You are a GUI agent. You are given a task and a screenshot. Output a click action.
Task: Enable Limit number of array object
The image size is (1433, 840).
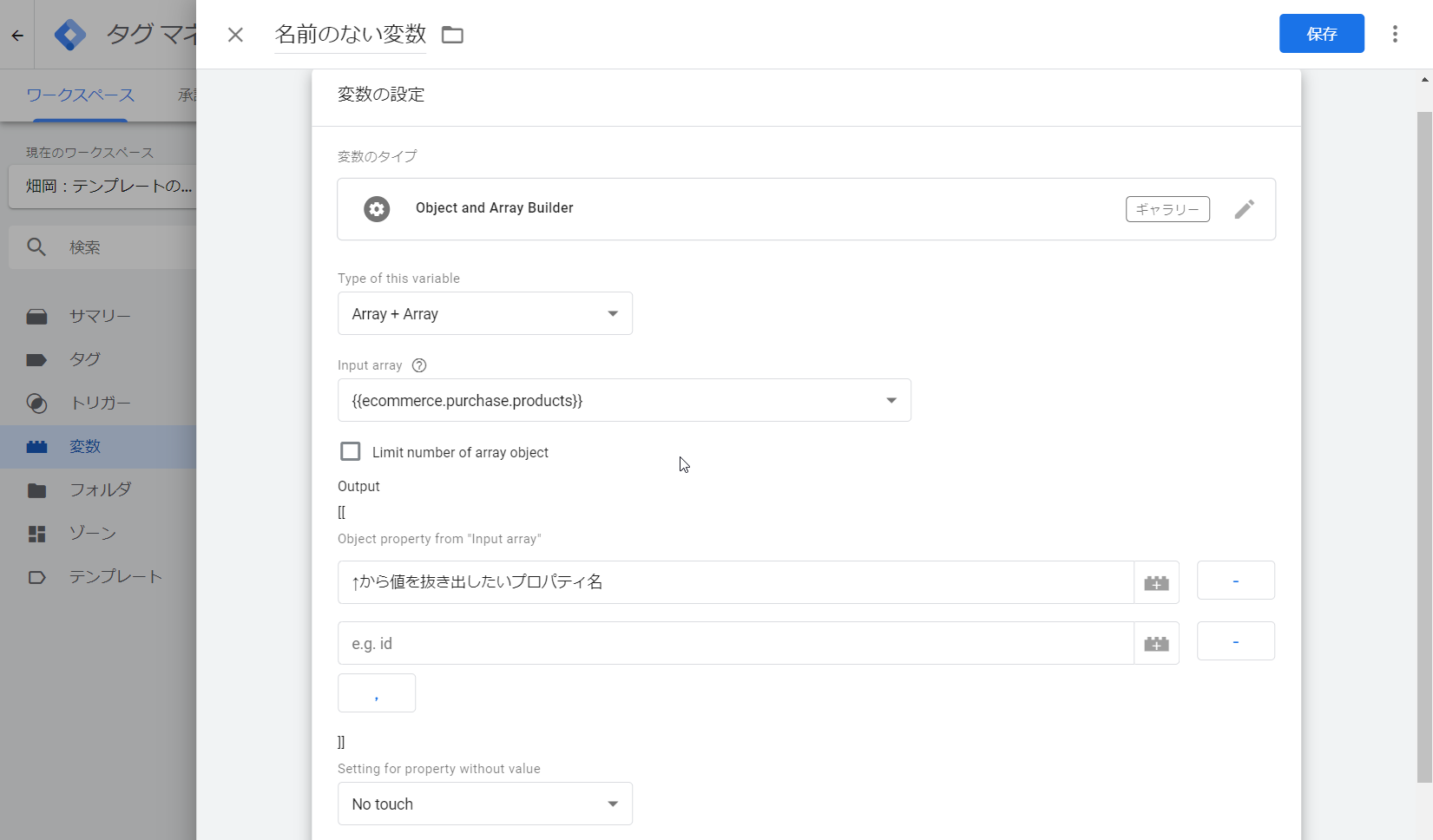[x=351, y=451]
